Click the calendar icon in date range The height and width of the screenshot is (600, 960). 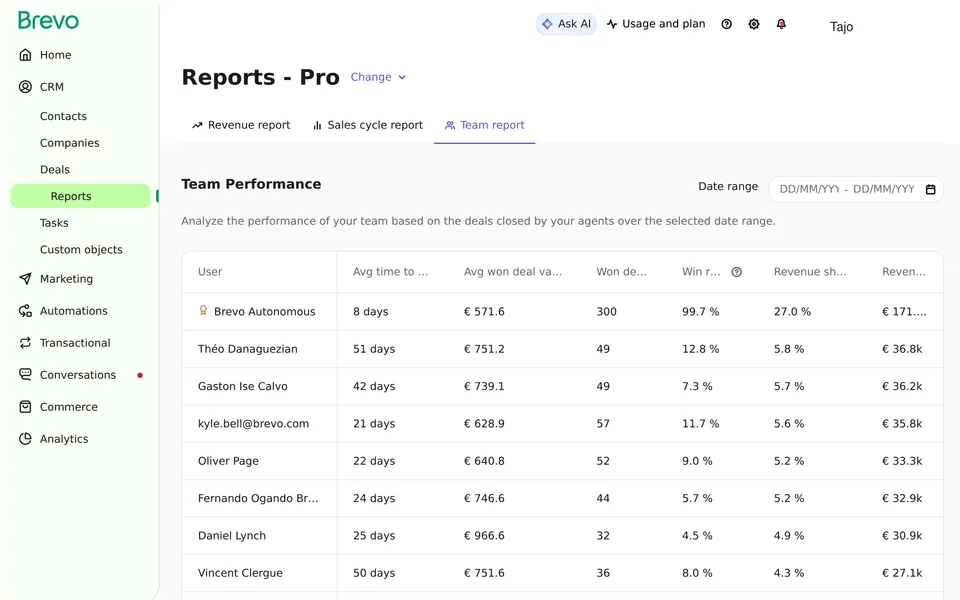click(931, 189)
